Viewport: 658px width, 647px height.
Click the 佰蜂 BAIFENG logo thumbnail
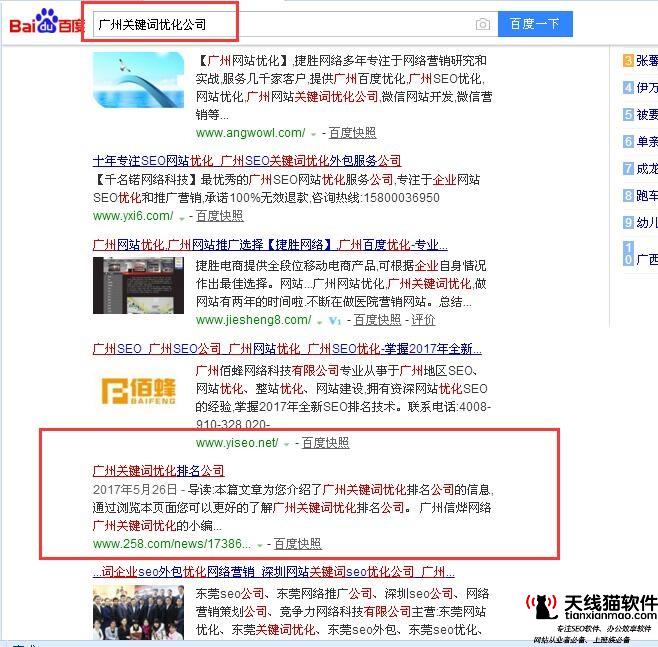(138, 391)
